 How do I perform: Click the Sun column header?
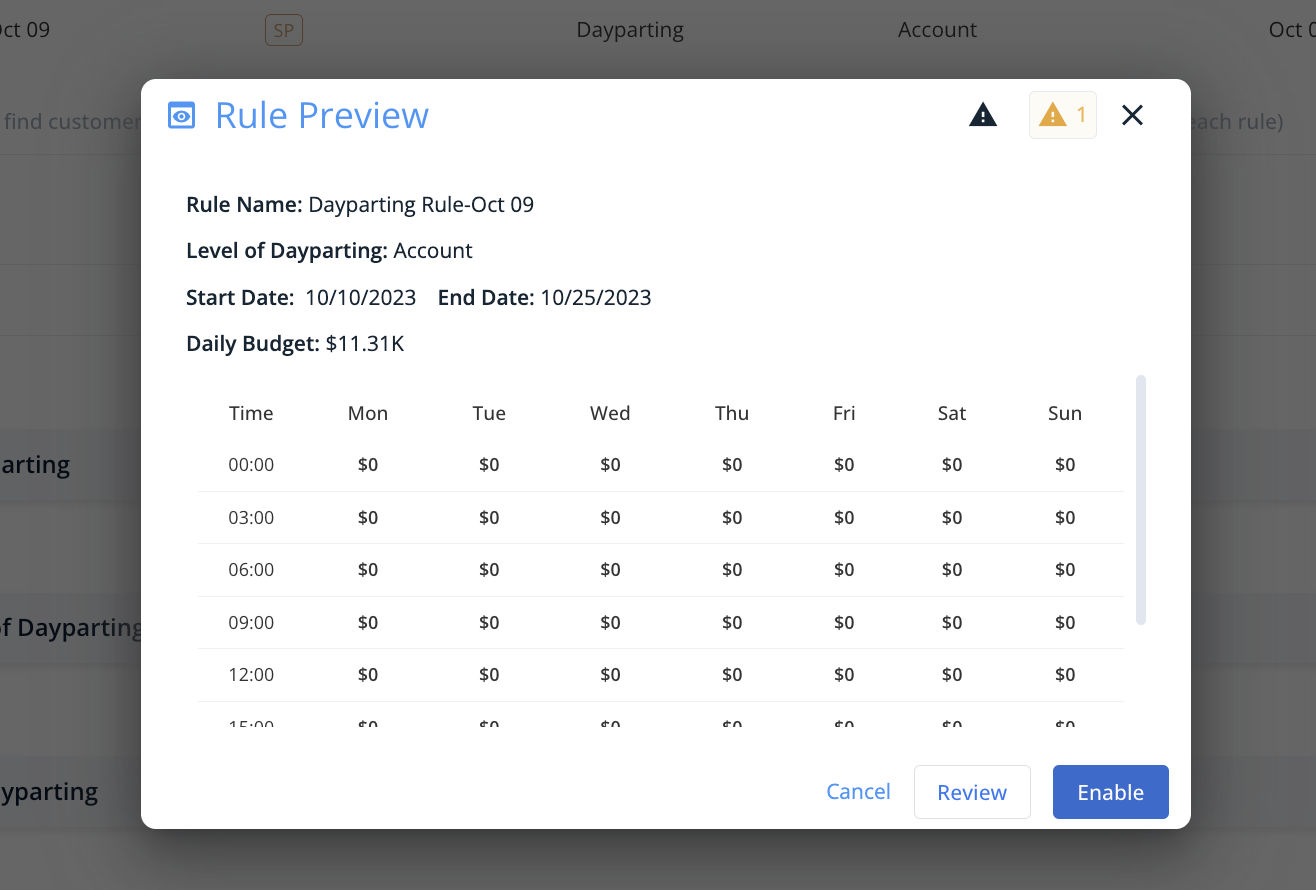point(1065,413)
